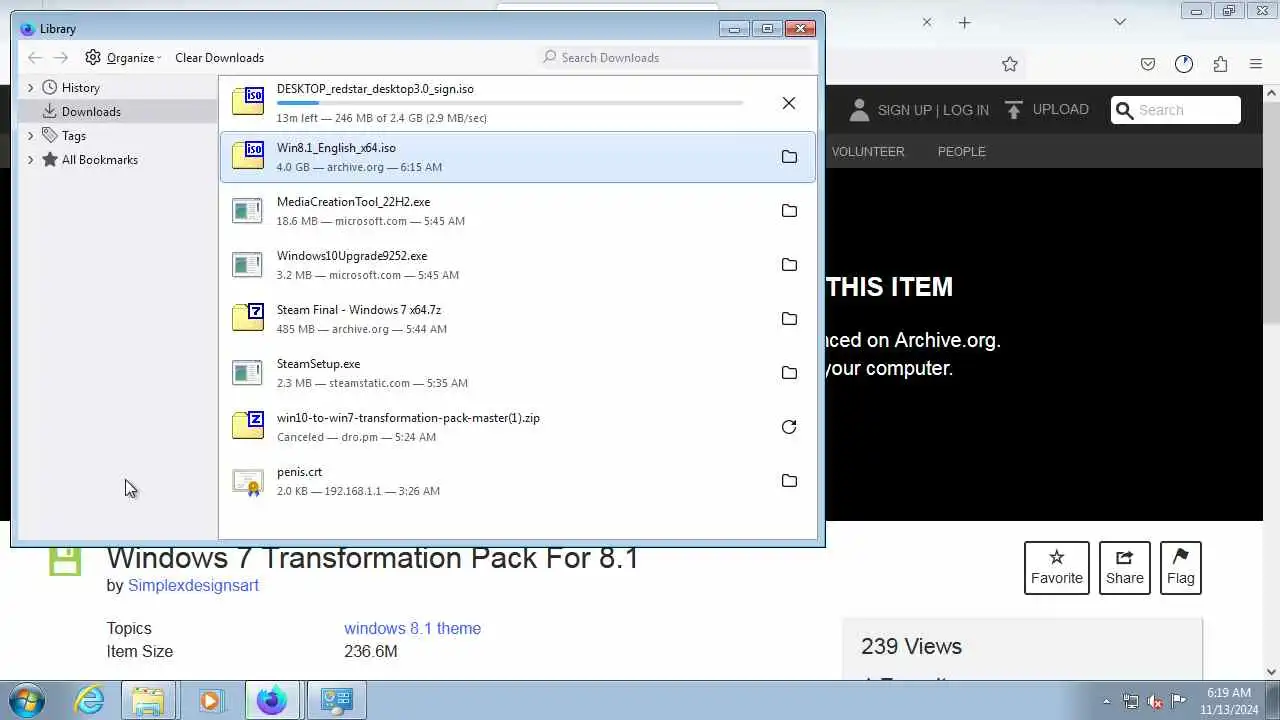The height and width of the screenshot is (720, 1280).
Task: Open the browser hamburger application menu
Action: [x=1256, y=64]
